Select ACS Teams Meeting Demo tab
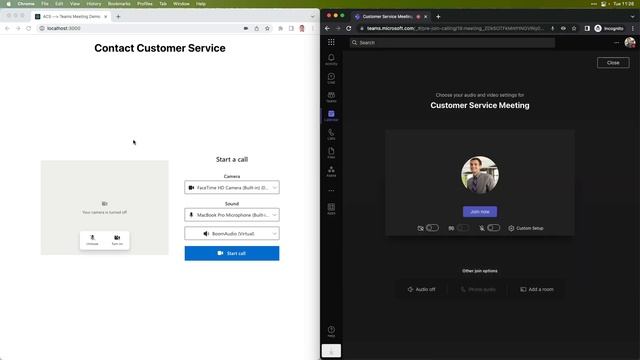Screen dimensions: 640x360 (x=71, y=17)
